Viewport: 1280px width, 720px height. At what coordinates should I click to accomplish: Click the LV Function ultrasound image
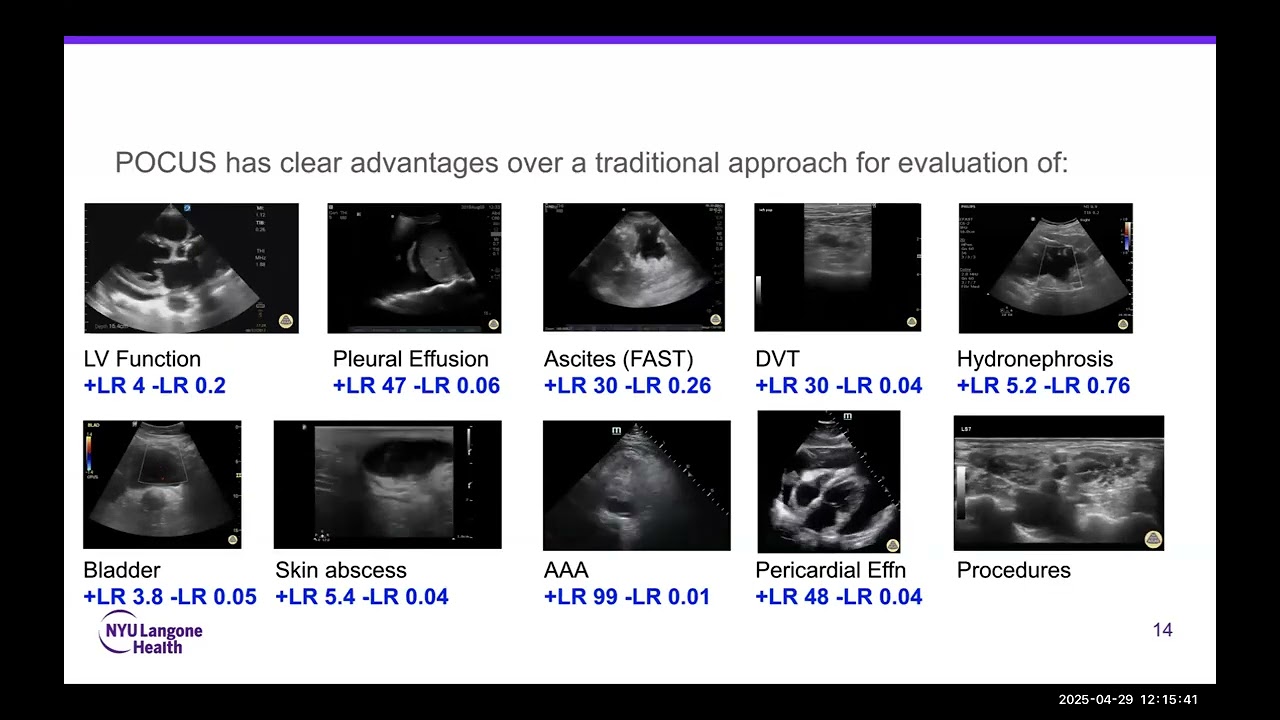pos(191,268)
